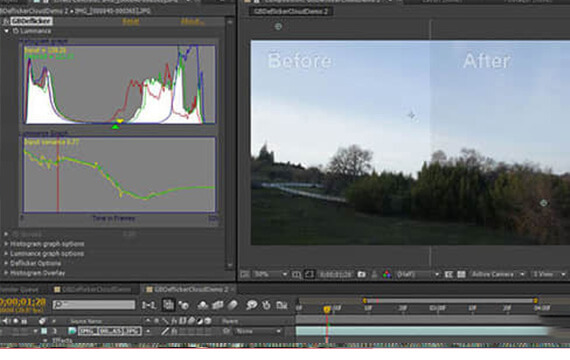Click the Reset link of GBDeflicker effect
This screenshot has width=570, height=360.
point(131,21)
